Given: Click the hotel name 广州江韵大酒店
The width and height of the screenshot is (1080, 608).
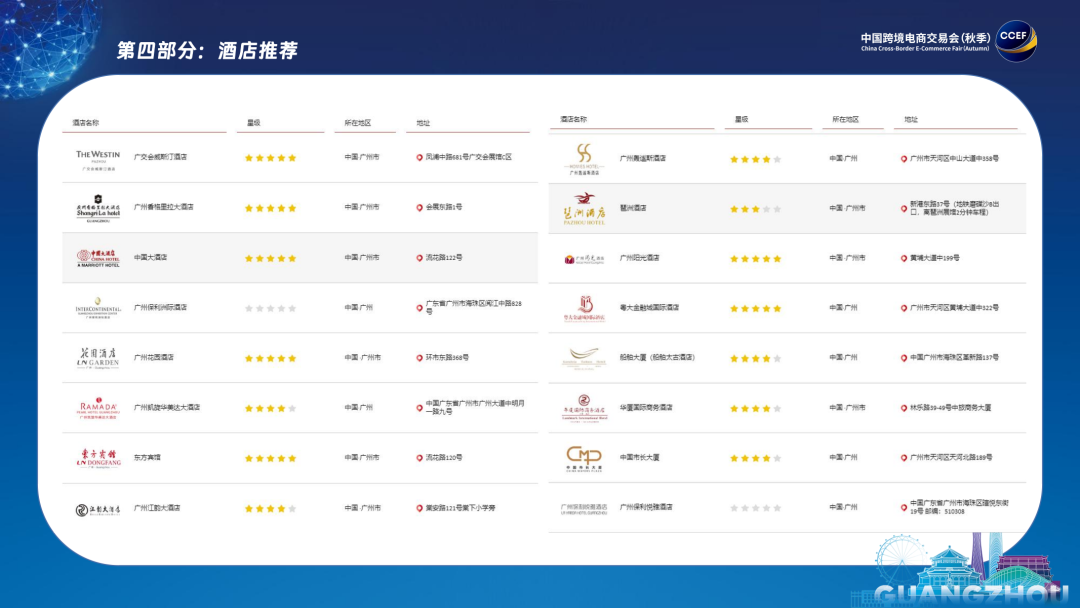Looking at the screenshot, I should pos(157,508).
